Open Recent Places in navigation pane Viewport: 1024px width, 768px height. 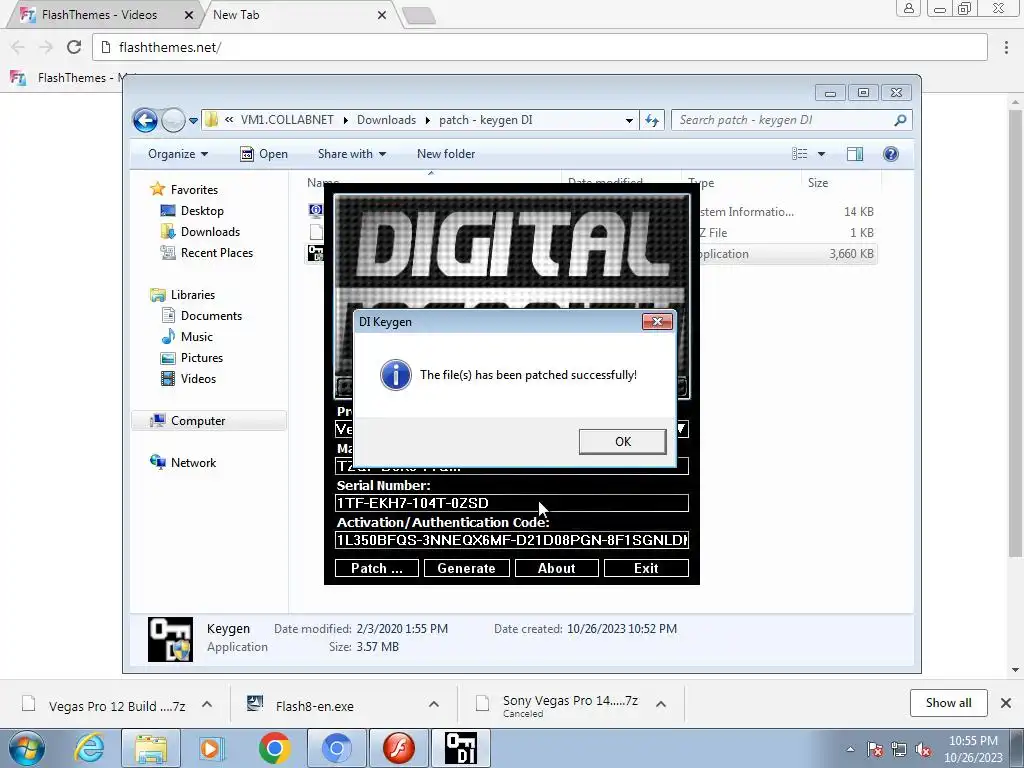tap(216, 253)
